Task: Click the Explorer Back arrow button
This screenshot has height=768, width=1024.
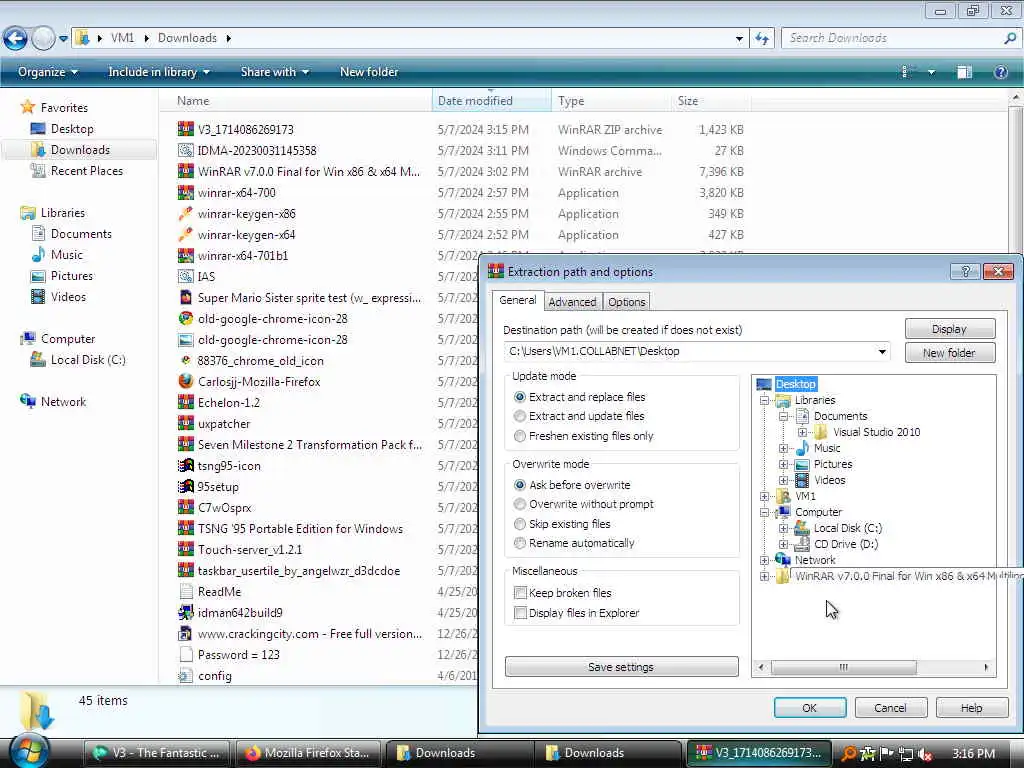Action: click(x=16, y=39)
